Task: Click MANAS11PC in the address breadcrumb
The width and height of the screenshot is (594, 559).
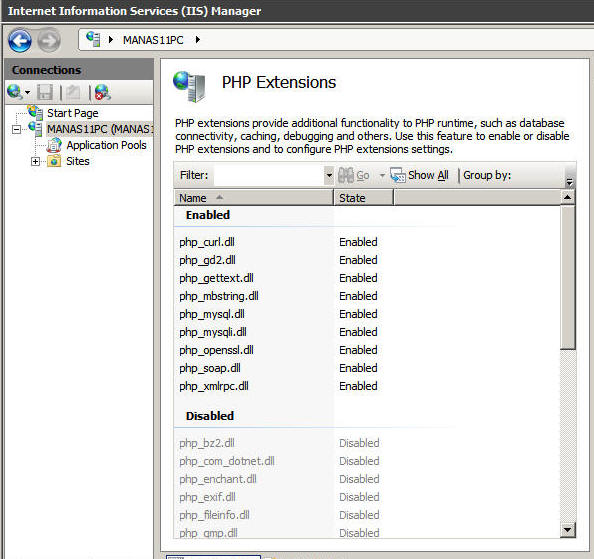Action: [153, 40]
